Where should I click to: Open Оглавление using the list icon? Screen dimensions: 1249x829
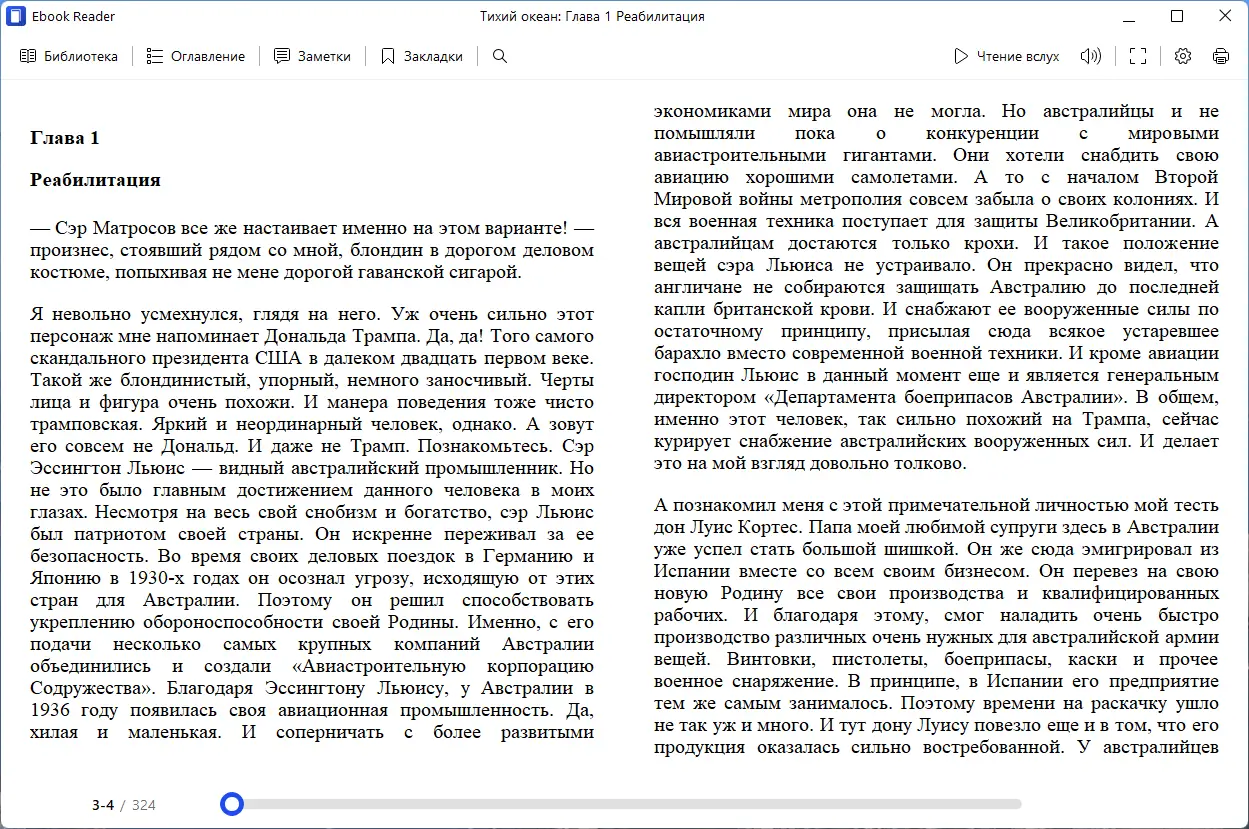156,56
